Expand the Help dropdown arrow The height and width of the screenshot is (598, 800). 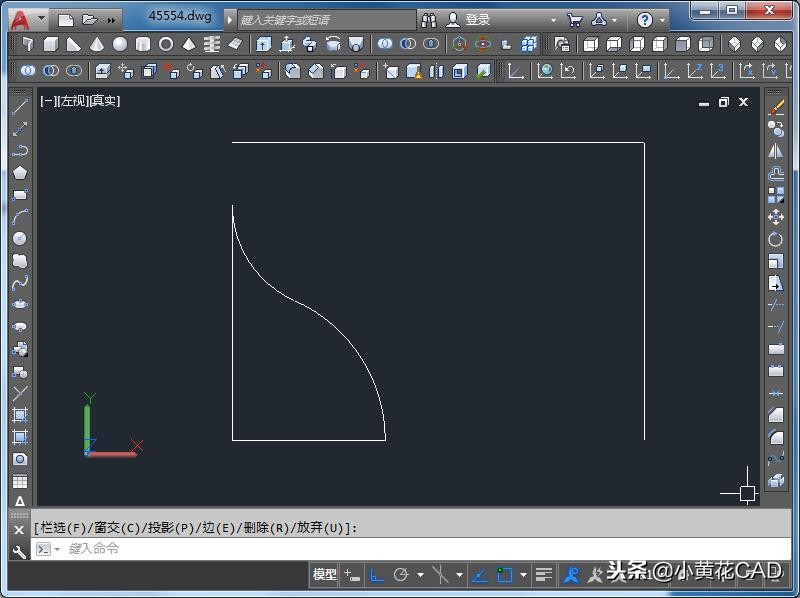(x=663, y=20)
